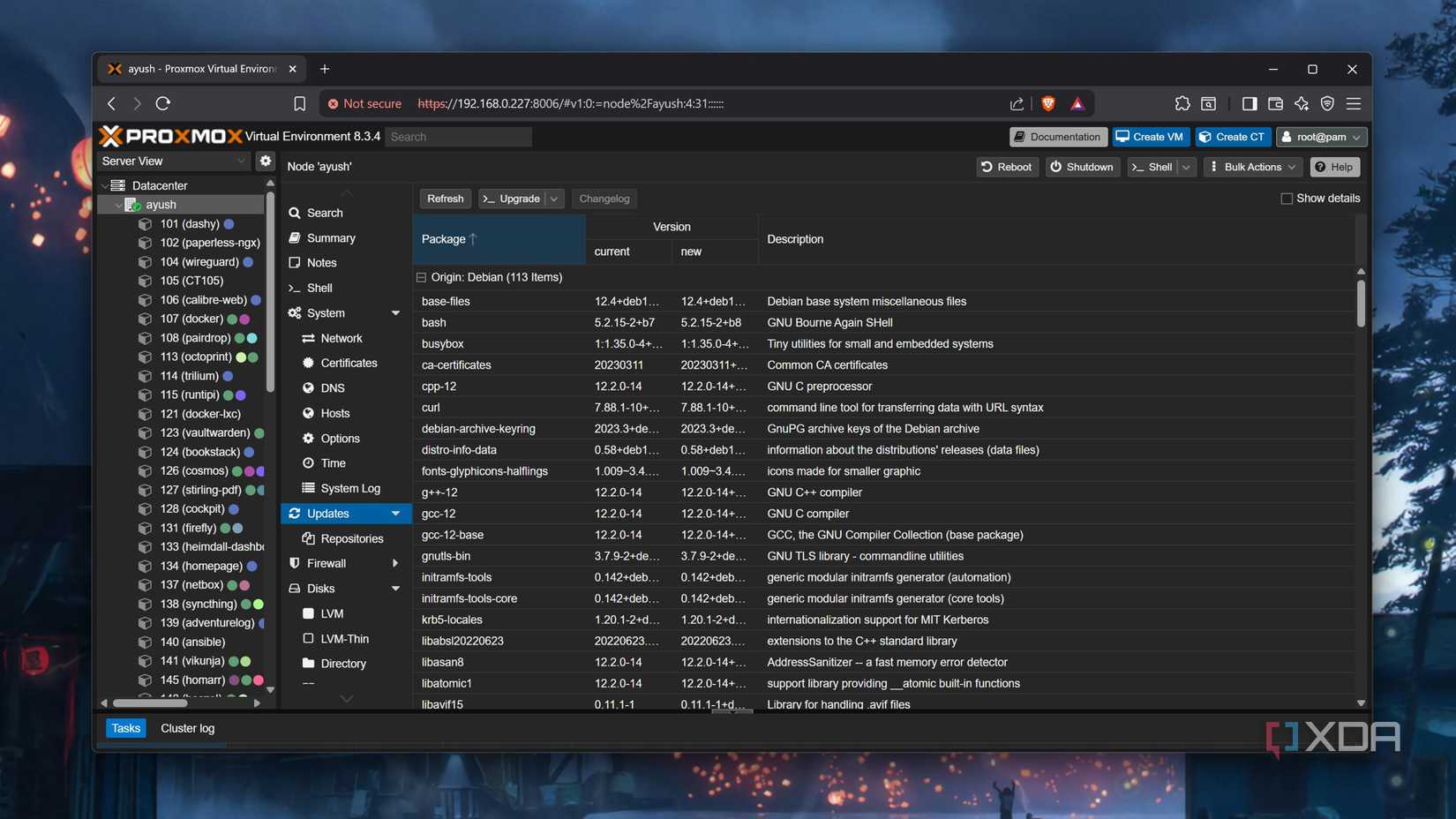This screenshot has height=819, width=1456.
Task: Open the DNS configuration
Action: click(x=332, y=387)
